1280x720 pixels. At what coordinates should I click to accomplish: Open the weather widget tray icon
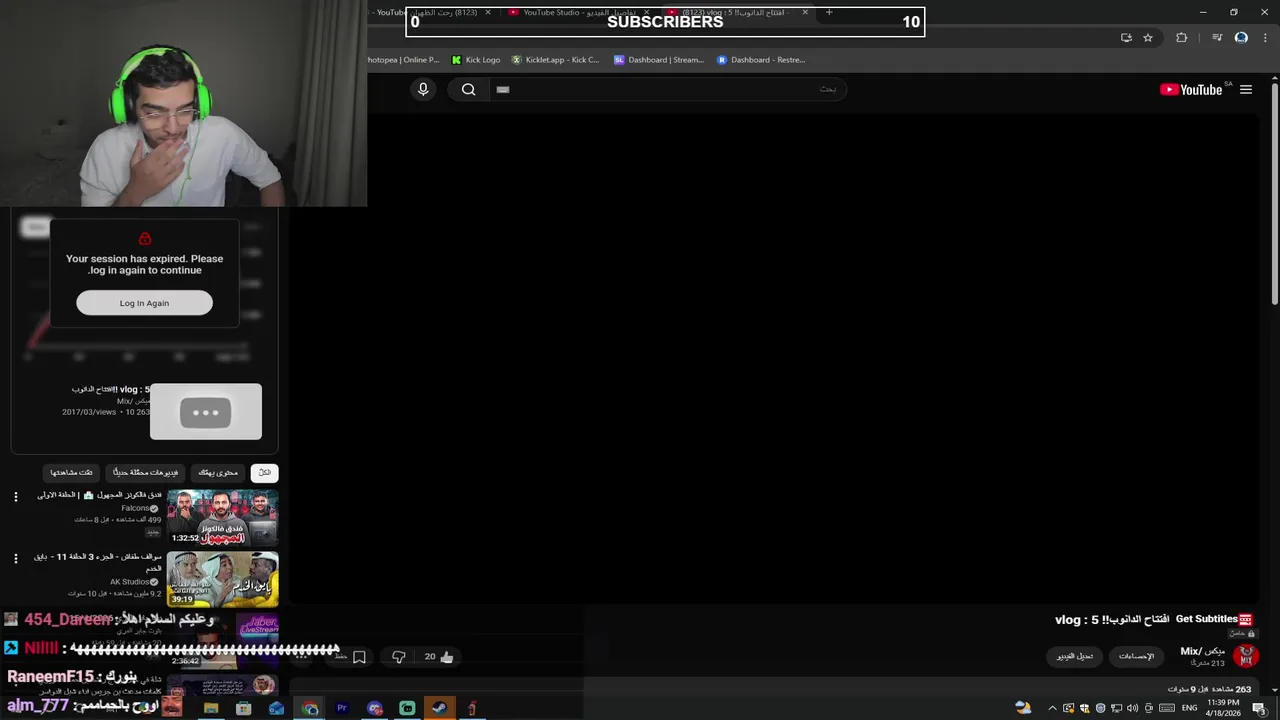pyautogui.click(x=1023, y=708)
